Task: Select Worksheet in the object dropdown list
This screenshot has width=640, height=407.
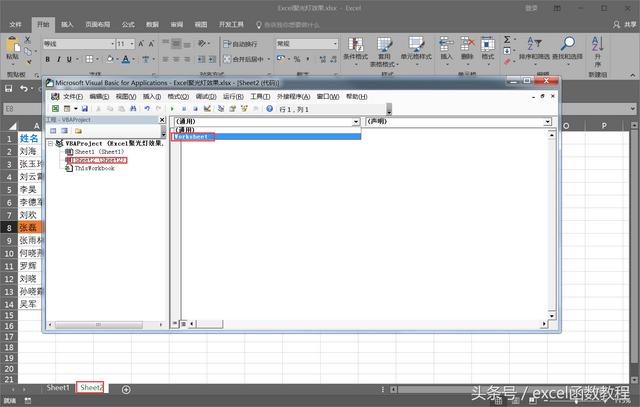Action: click(x=266, y=137)
